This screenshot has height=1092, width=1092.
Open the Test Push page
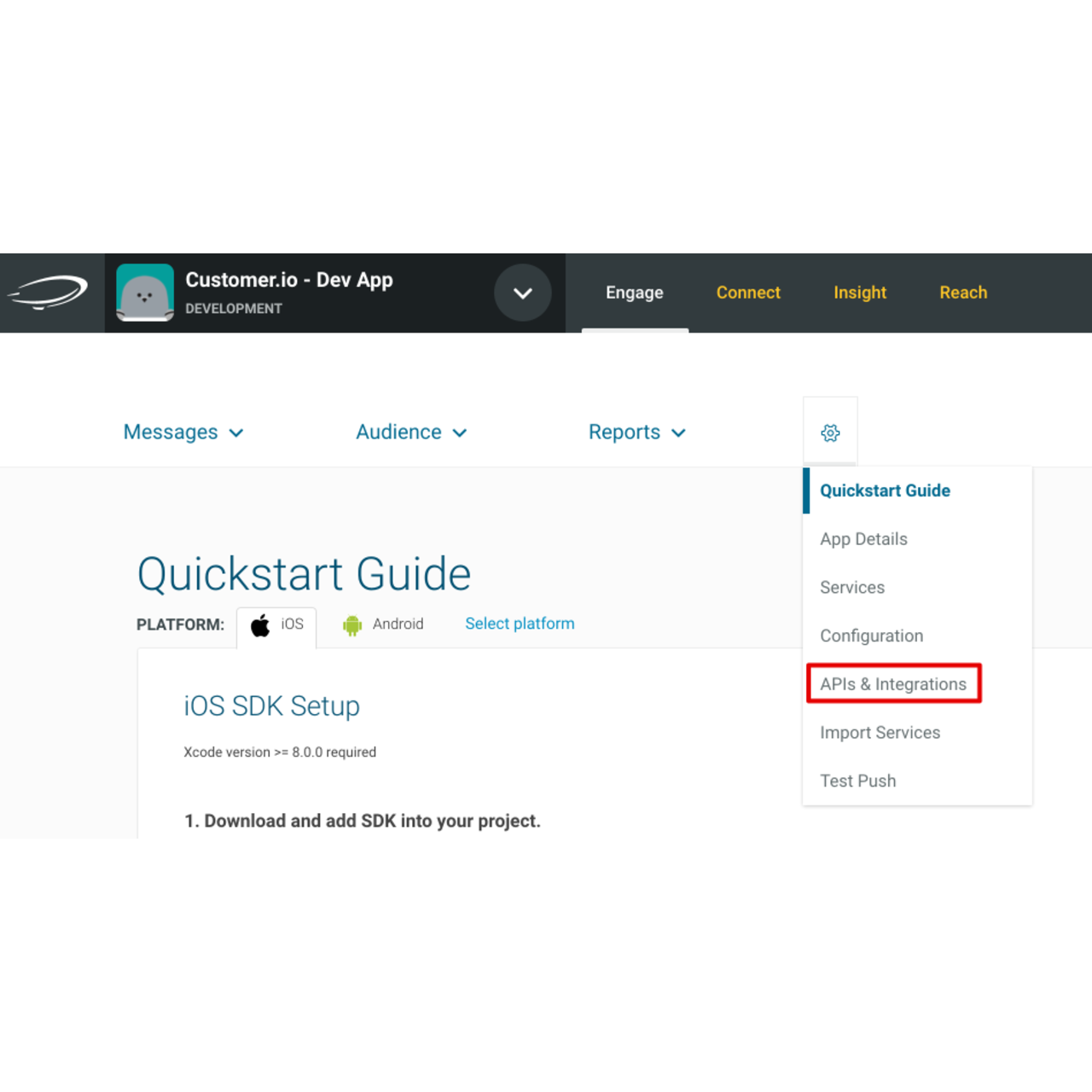(x=858, y=781)
